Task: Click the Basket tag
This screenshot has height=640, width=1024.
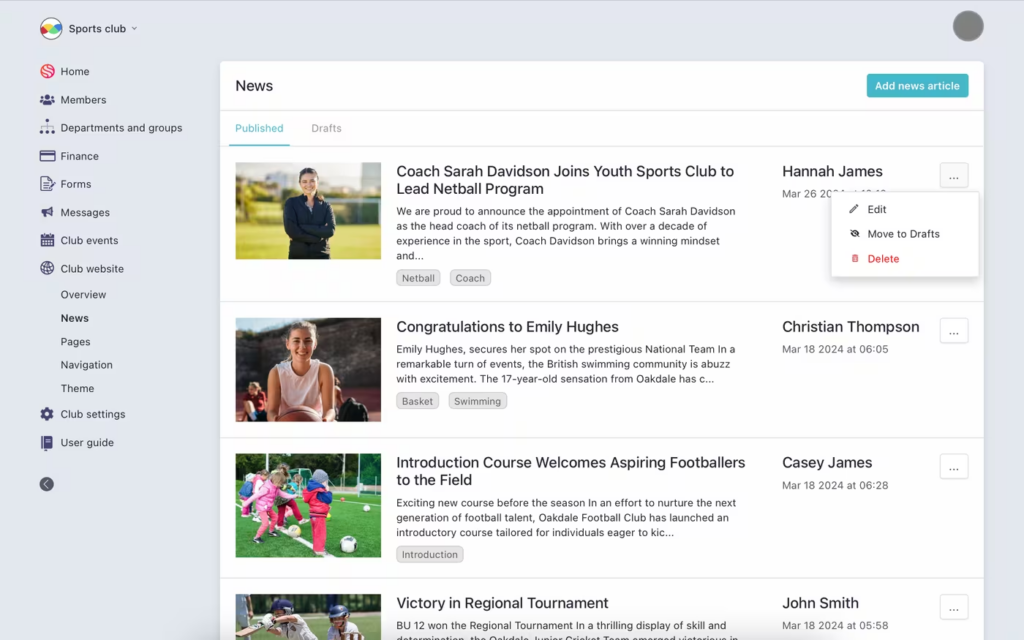Action: click(417, 401)
